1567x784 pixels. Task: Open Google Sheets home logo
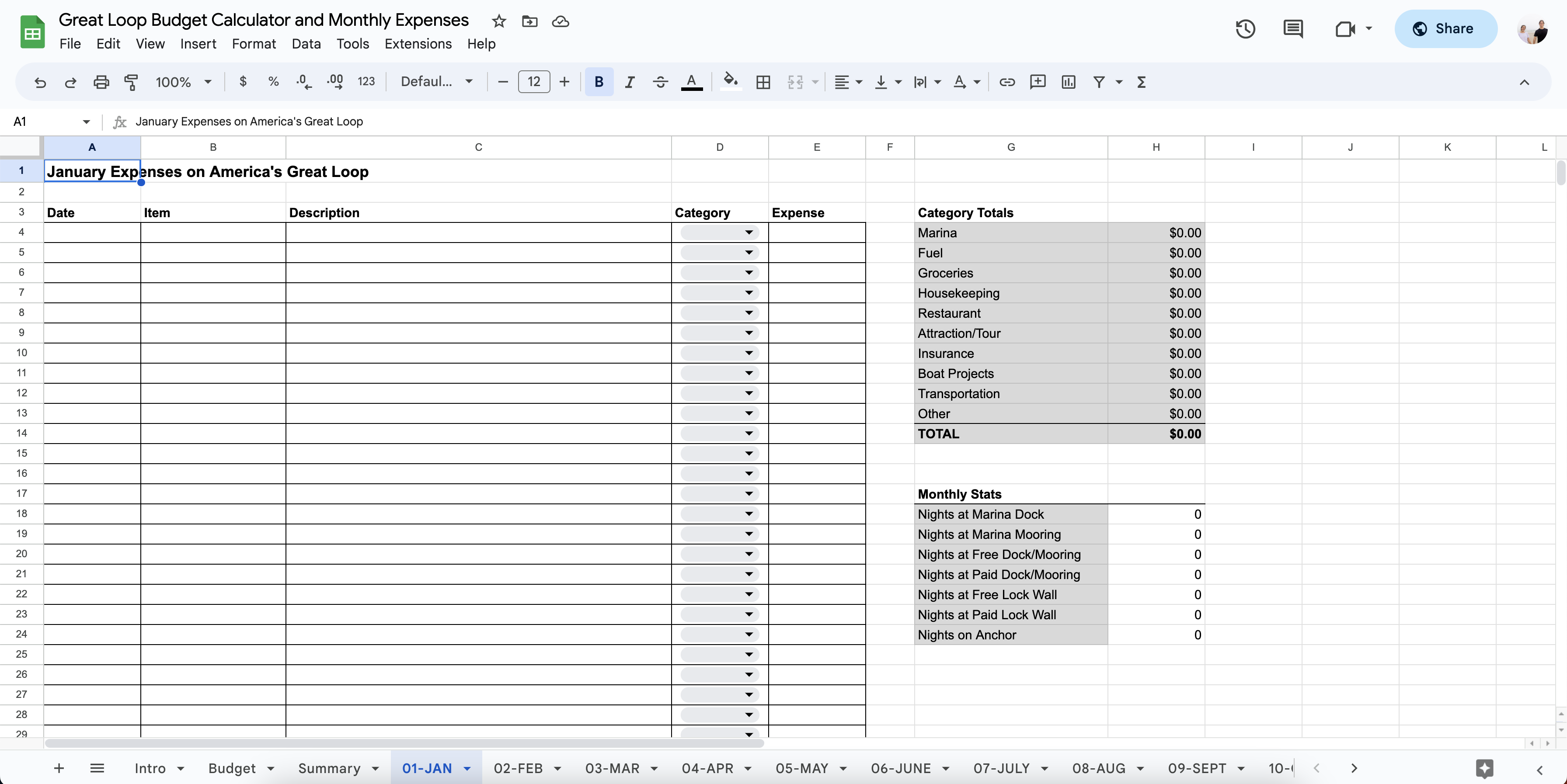click(32, 31)
